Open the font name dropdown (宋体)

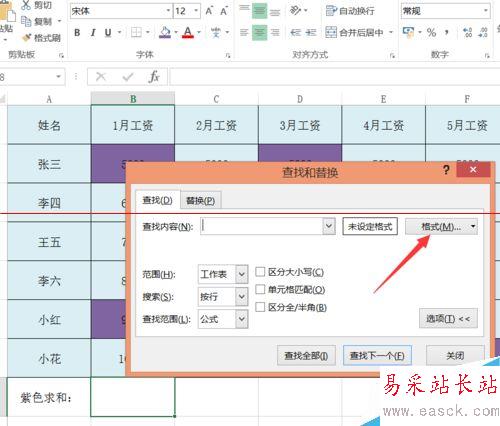pyautogui.click(x=168, y=11)
